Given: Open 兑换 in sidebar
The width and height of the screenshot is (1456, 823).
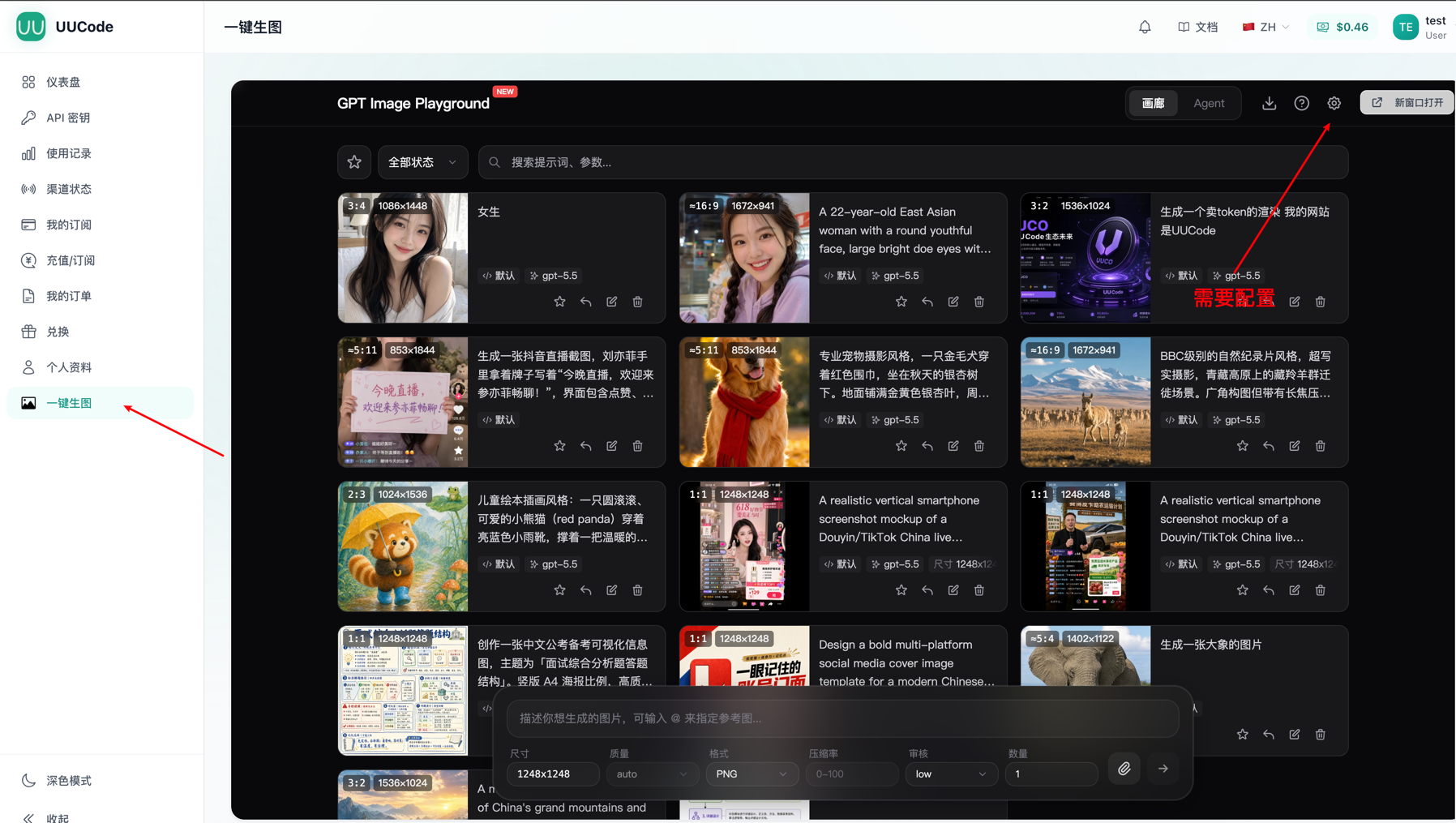Looking at the screenshot, I should (x=101, y=332).
